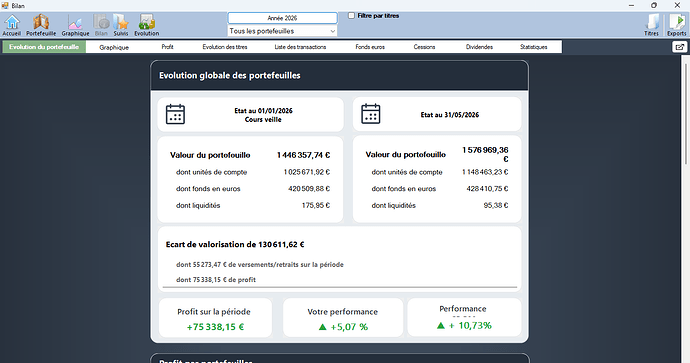The height and width of the screenshot is (363, 690).
Task: Open the Statistiques tab
Action: [534, 47]
